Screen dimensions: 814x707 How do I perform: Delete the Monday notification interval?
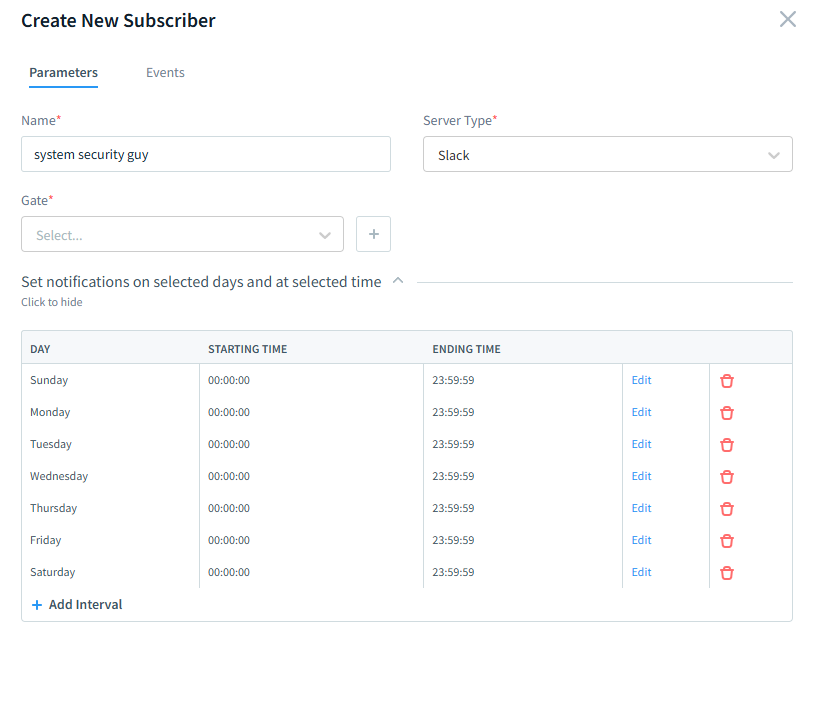click(x=727, y=412)
